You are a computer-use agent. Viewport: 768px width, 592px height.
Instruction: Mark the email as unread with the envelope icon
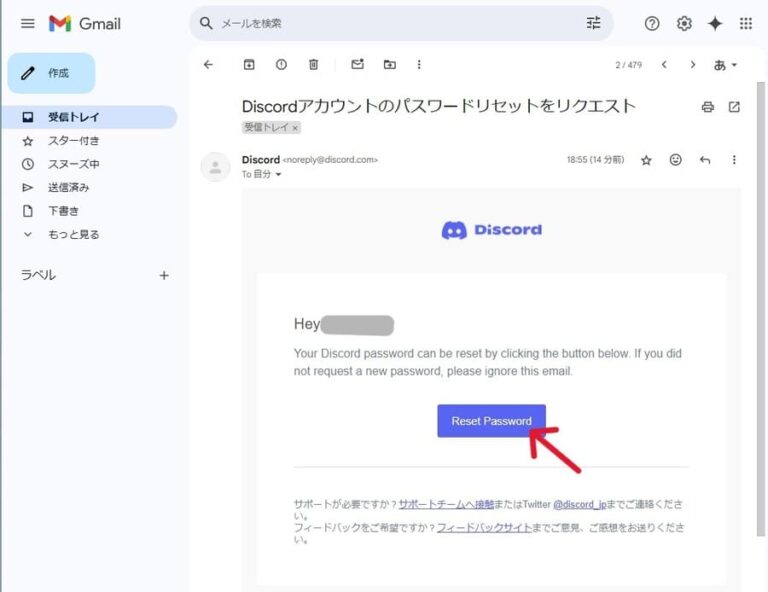click(358, 64)
